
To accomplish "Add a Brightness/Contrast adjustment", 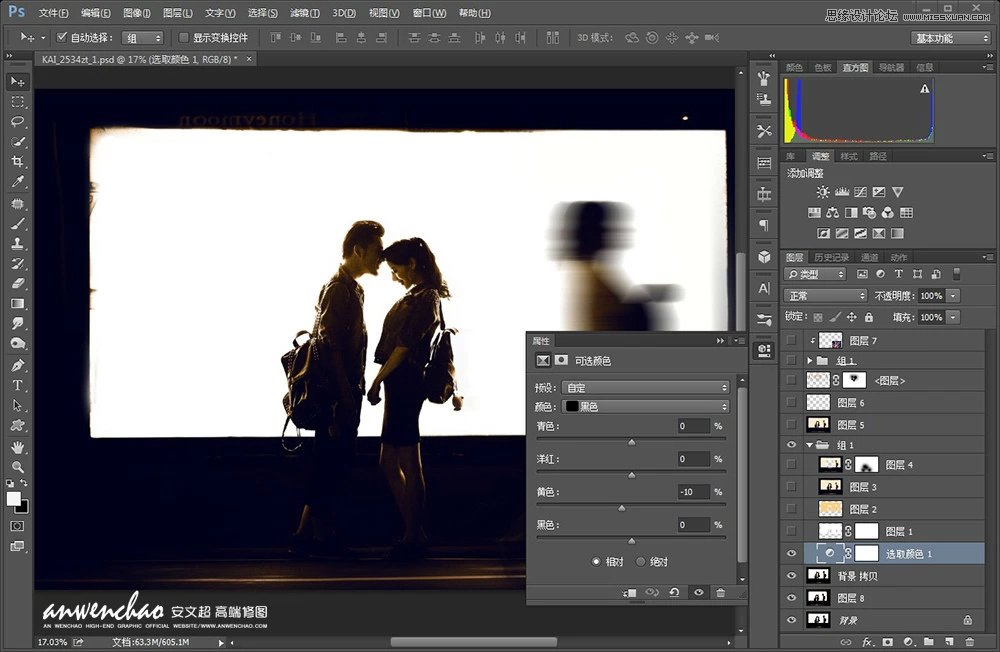I will 823,191.
